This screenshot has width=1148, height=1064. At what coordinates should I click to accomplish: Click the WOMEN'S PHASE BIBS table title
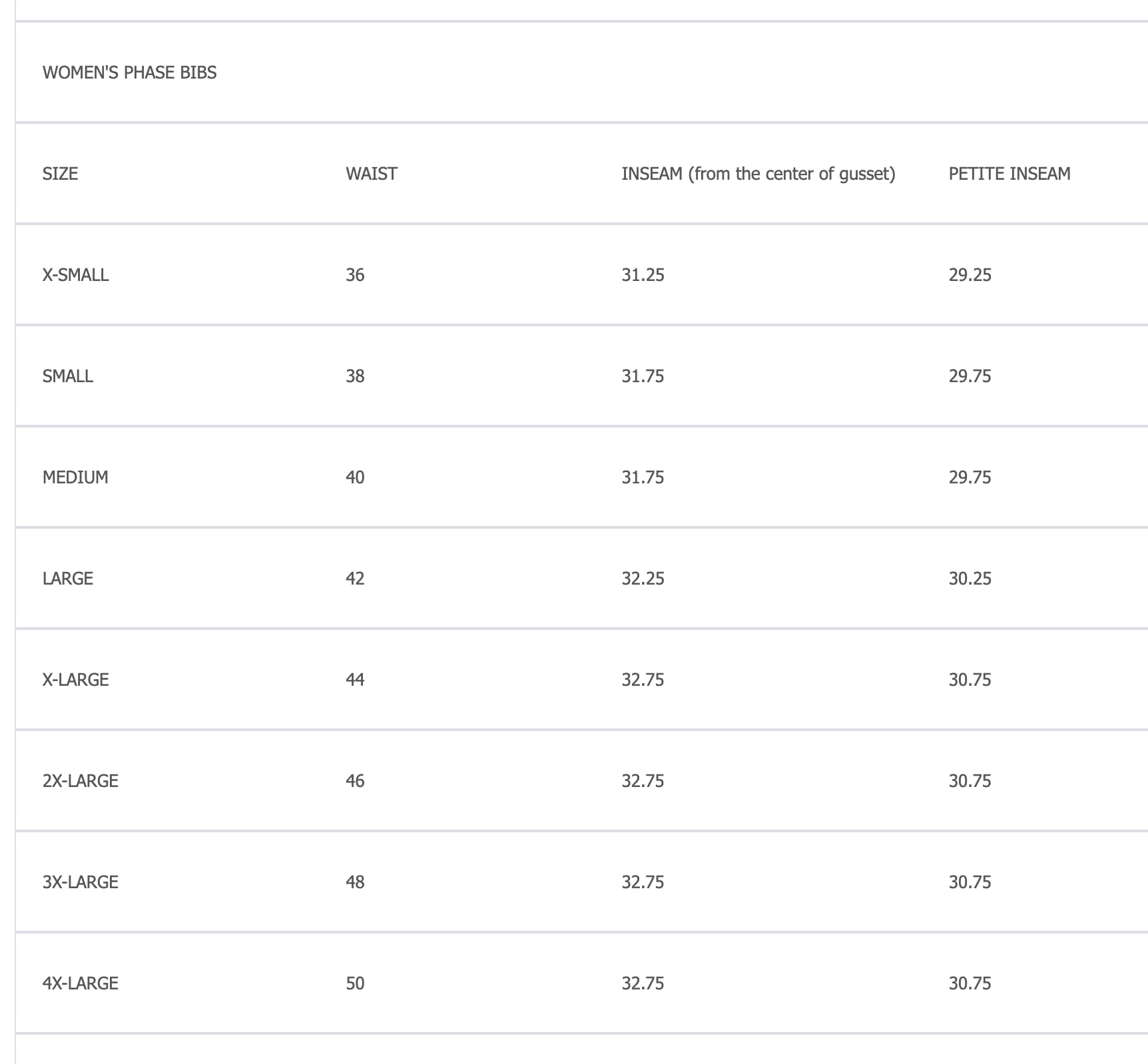point(129,73)
